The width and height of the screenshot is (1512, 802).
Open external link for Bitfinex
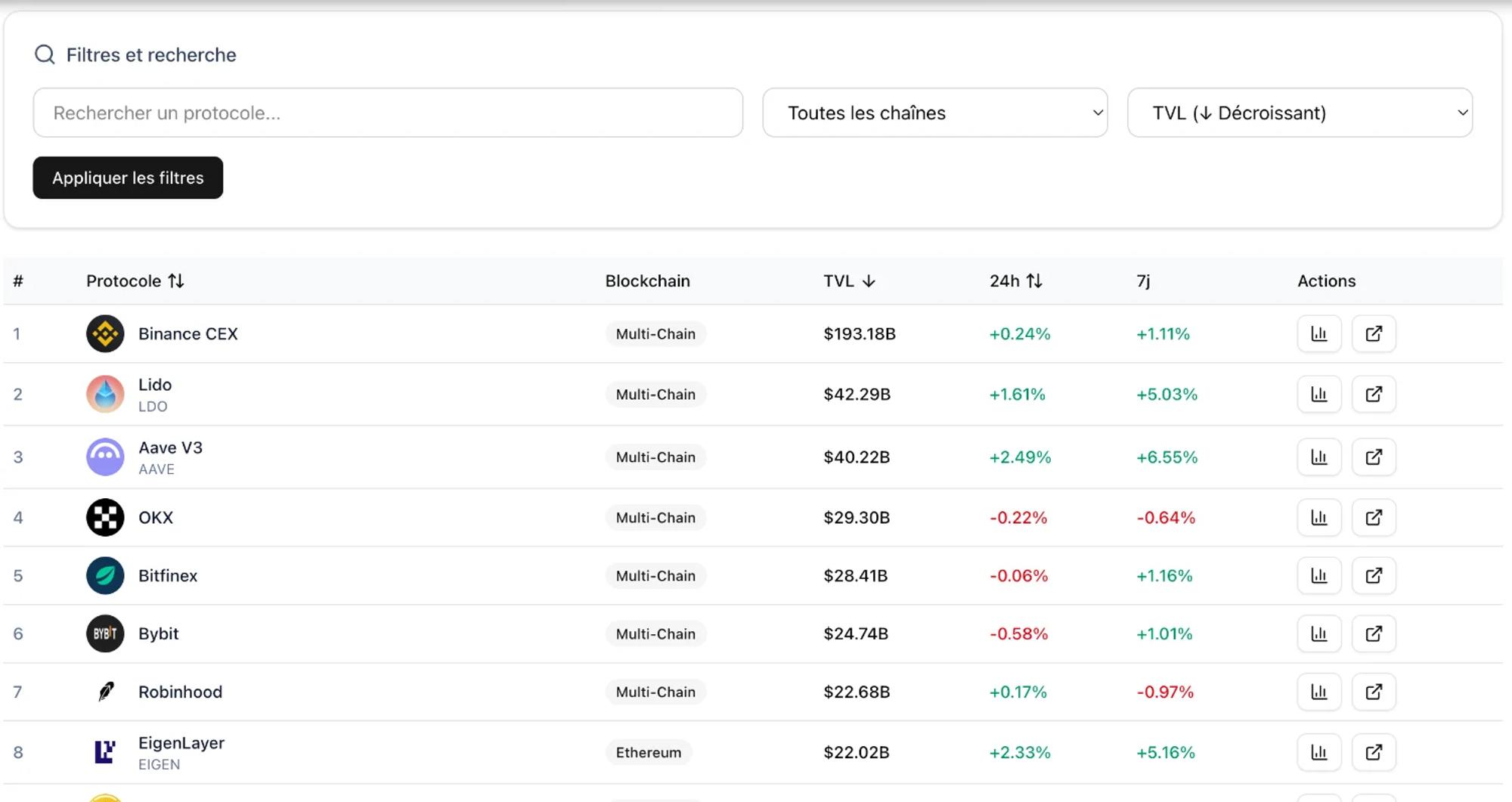[1374, 575]
